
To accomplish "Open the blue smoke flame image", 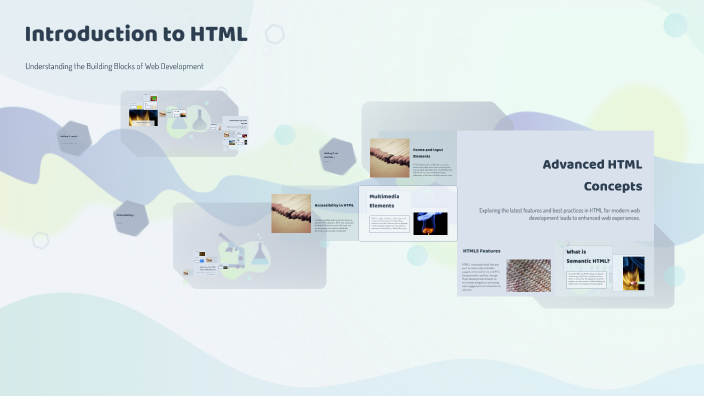I will 430,224.
